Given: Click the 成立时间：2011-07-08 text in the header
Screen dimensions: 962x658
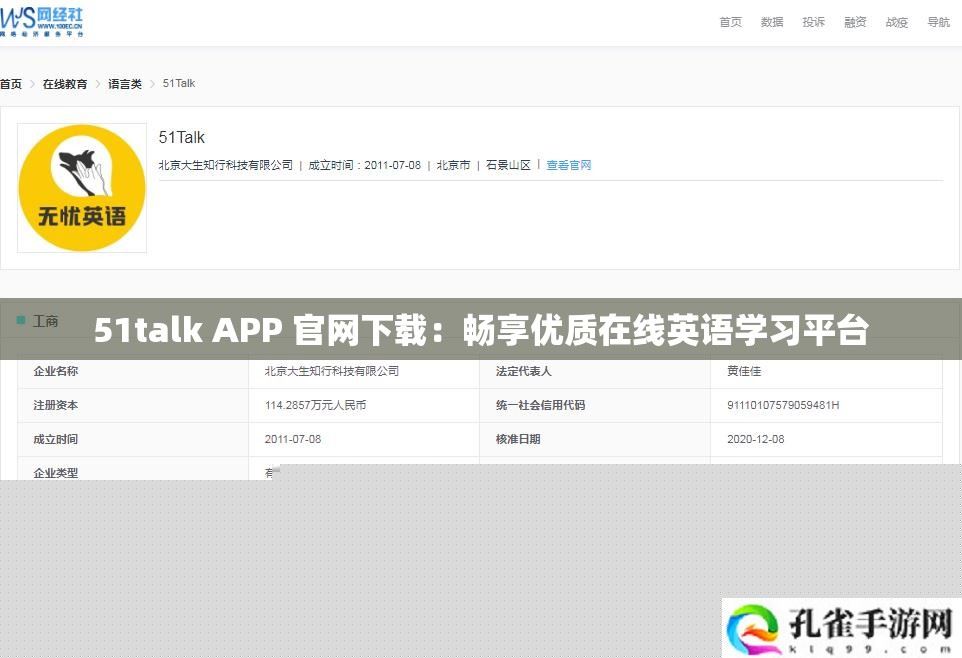Looking at the screenshot, I should pyautogui.click(x=364, y=164).
